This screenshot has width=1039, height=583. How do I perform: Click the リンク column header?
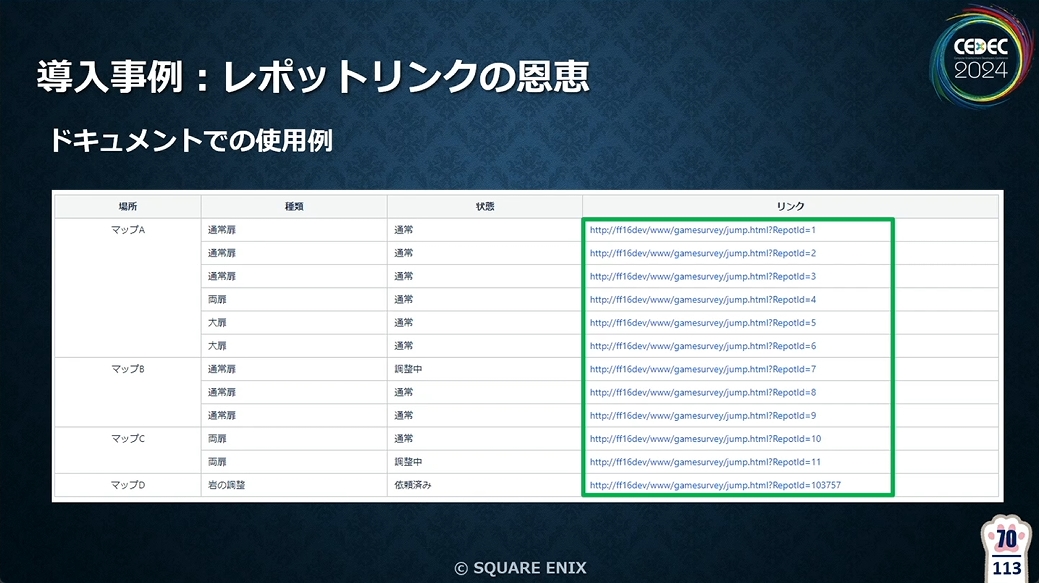791,207
